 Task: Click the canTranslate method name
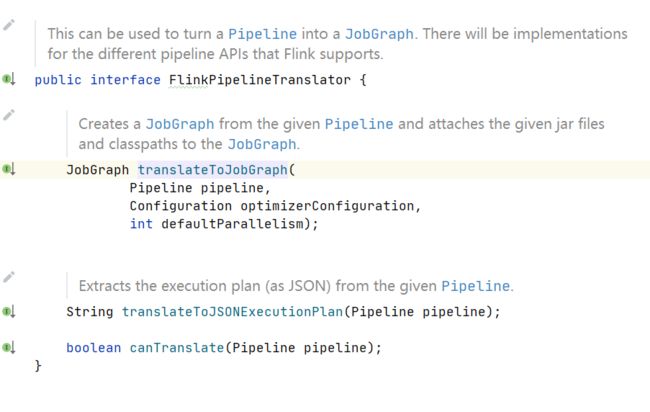(177, 347)
